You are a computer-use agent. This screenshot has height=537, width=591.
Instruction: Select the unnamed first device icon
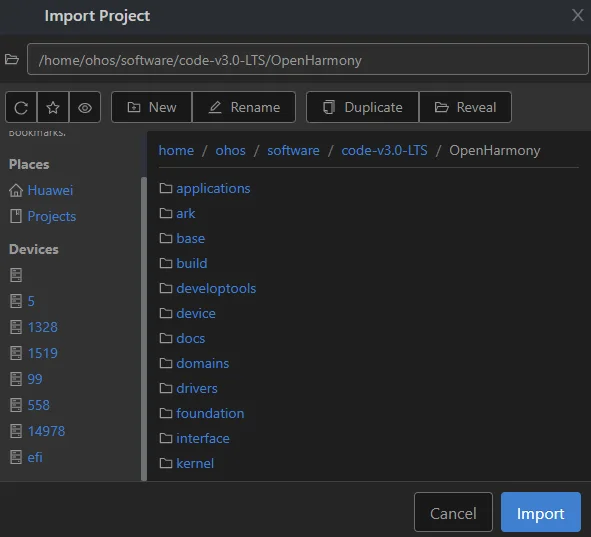16,275
